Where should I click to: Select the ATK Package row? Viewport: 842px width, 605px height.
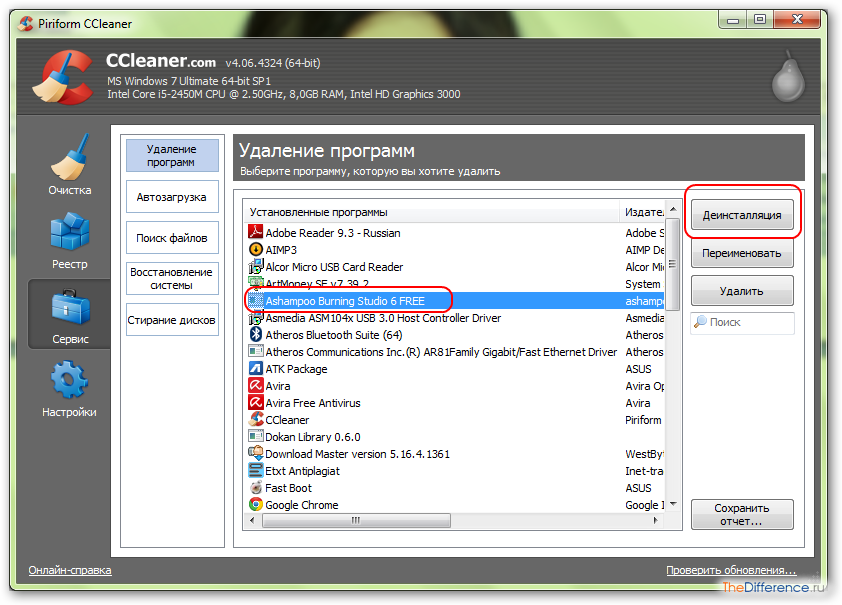(455, 369)
